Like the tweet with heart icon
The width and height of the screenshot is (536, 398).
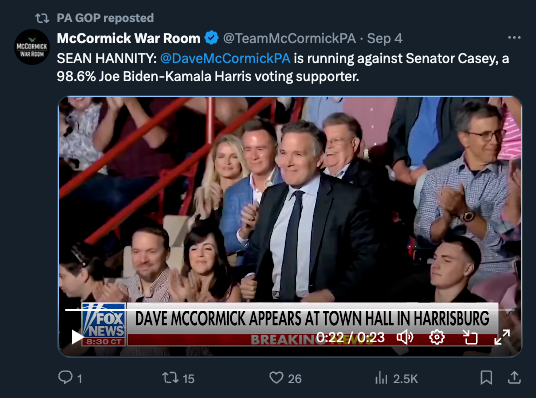tap(276, 377)
